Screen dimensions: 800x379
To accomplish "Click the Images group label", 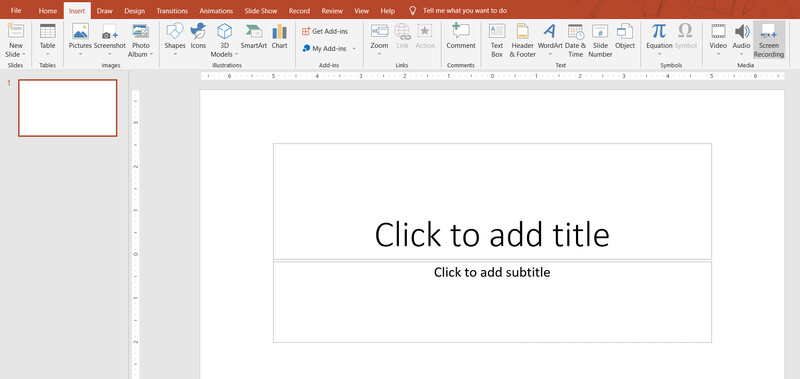I will click(111, 65).
